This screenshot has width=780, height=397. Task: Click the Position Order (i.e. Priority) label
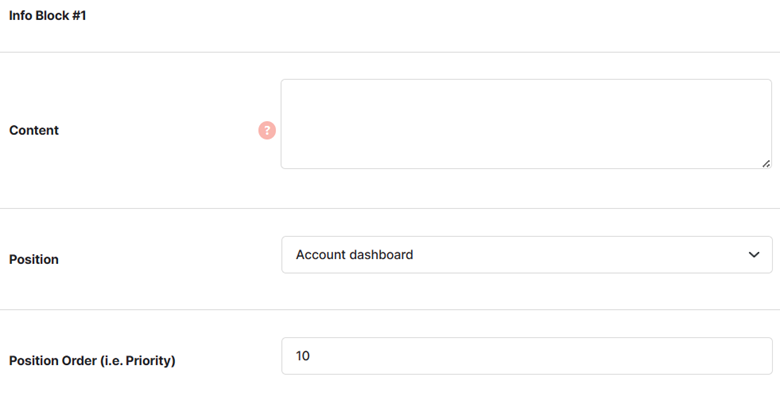tap(92, 361)
